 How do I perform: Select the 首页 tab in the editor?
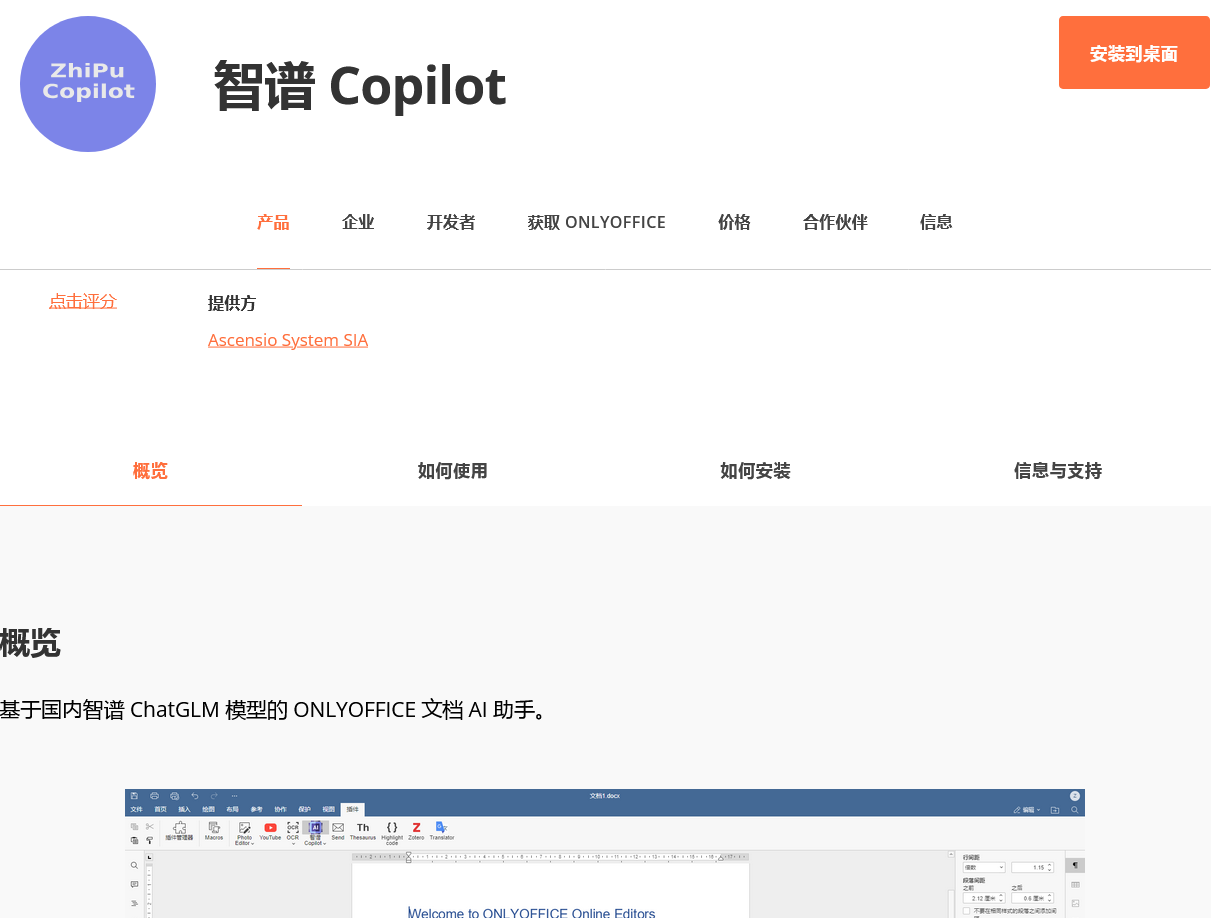pyautogui.click(x=160, y=809)
